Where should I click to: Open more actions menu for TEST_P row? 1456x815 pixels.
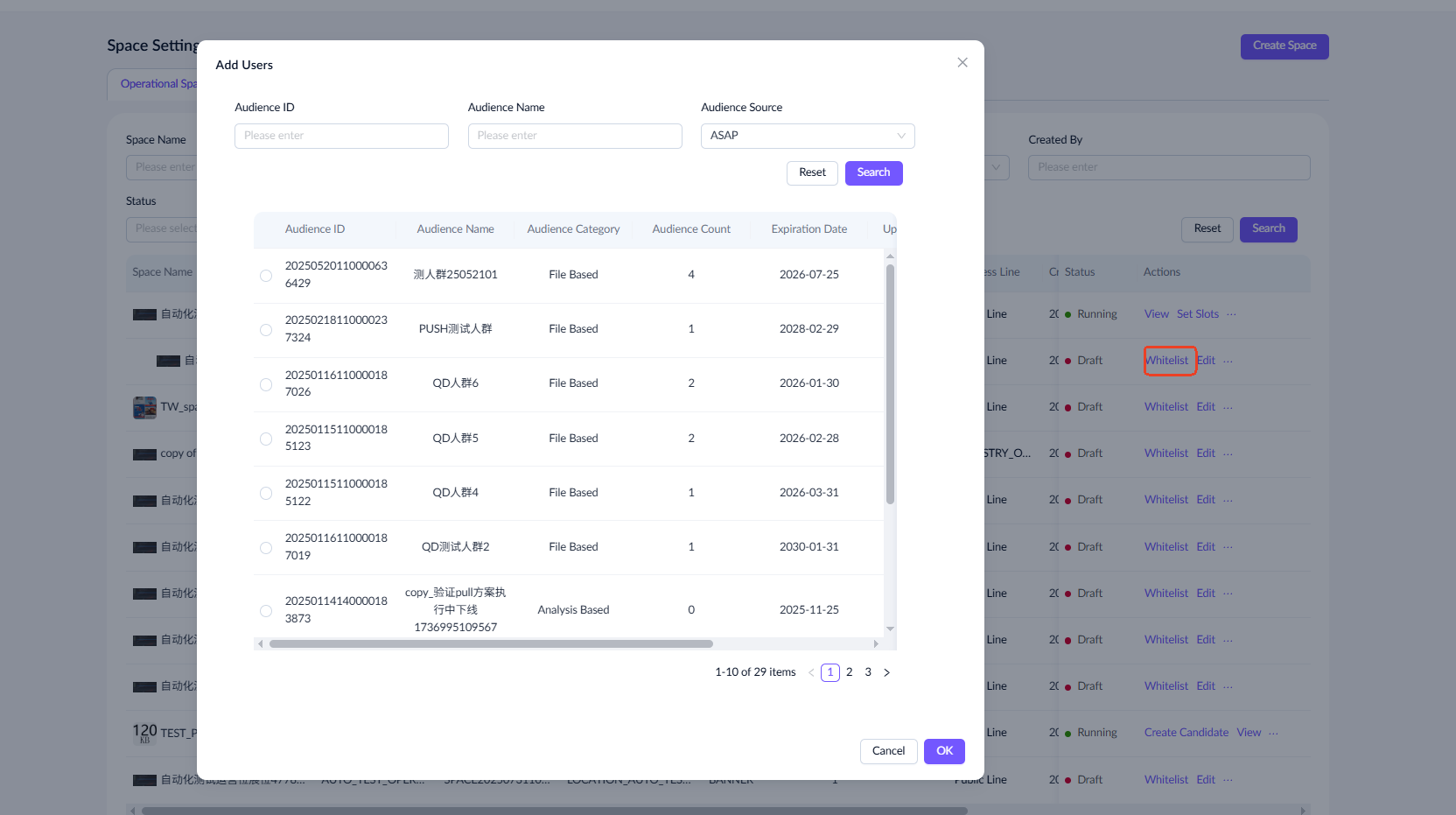coord(1273,733)
